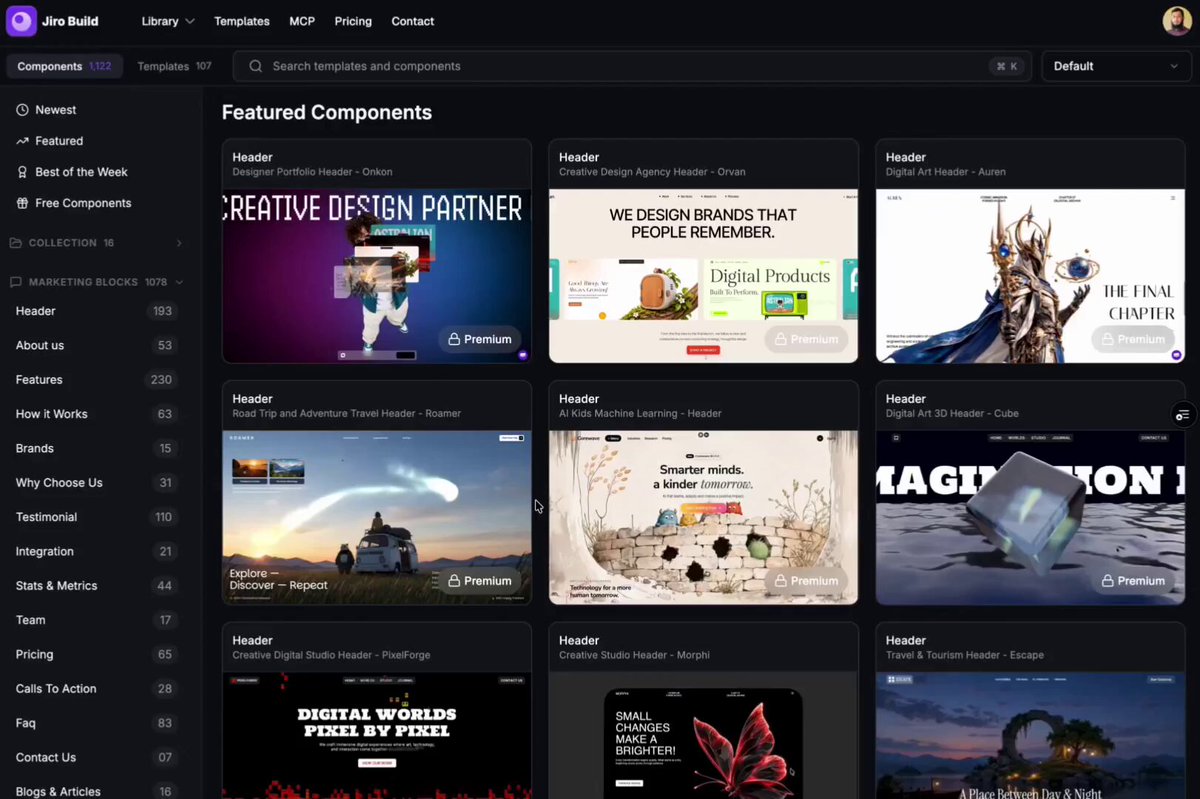Expand the Library dropdown menu
The height and width of the screenshot is (799, 1200).
tap(168, 21)
